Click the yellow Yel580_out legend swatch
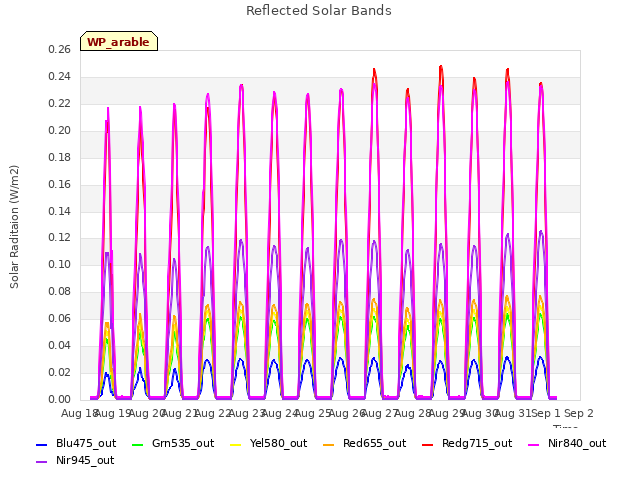 (x=236, y=444)
